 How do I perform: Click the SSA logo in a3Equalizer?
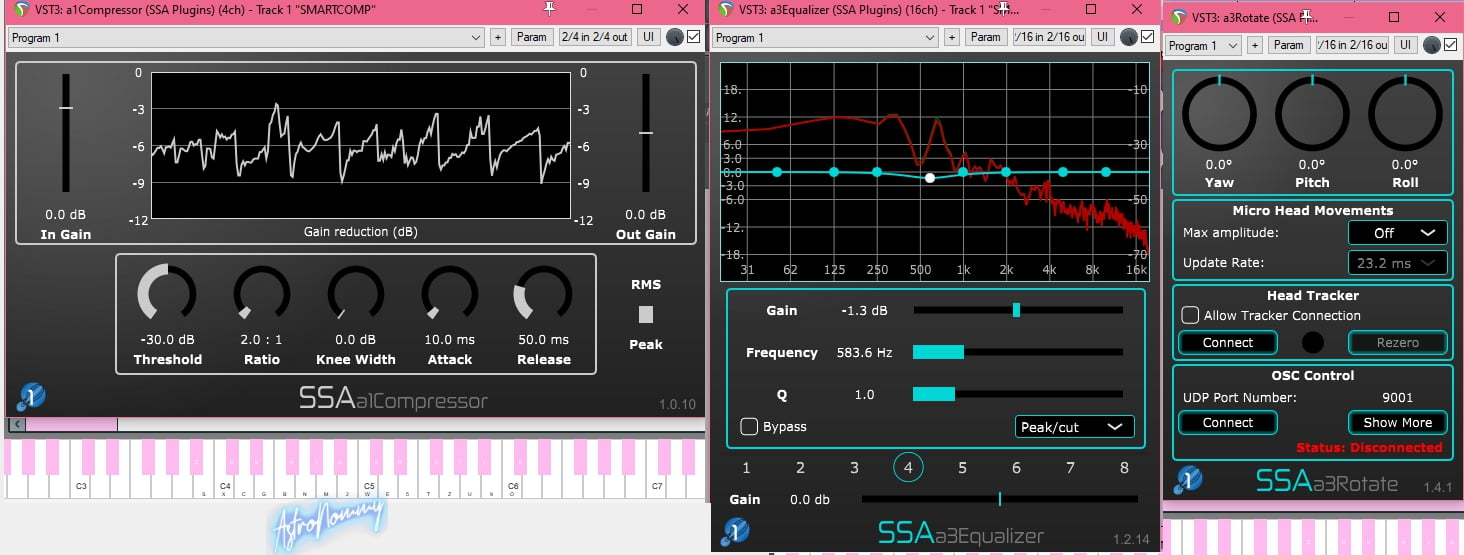[736, 531]
